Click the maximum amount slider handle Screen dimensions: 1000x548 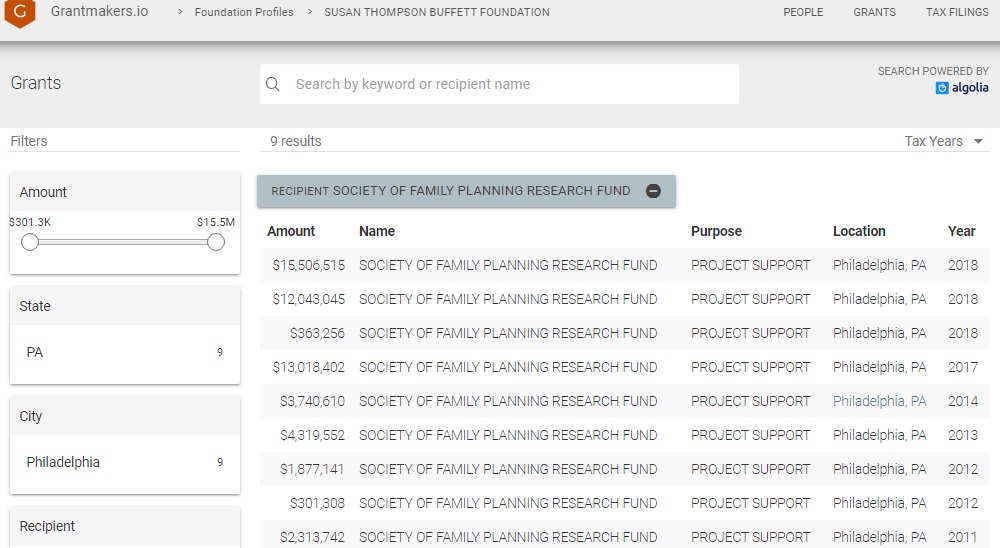point(216,242)
